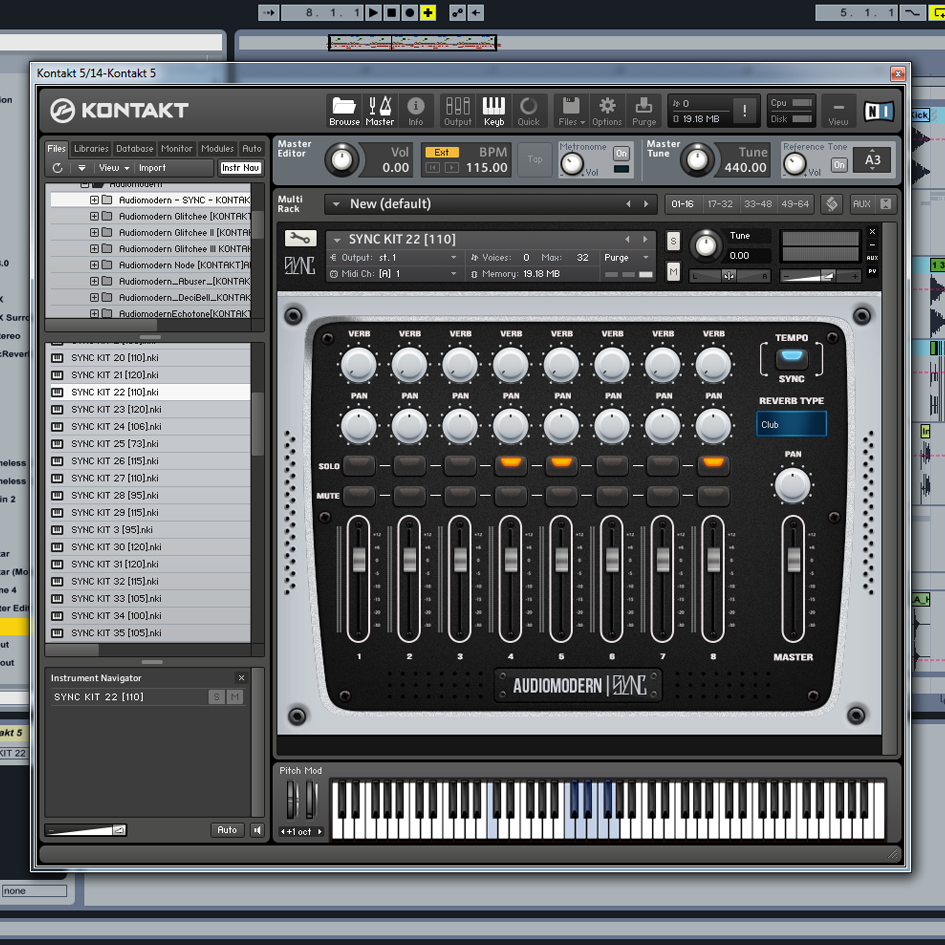Close the Instrument Navigator pane
This screenshot has width=945, height=945.
(241, 677)
